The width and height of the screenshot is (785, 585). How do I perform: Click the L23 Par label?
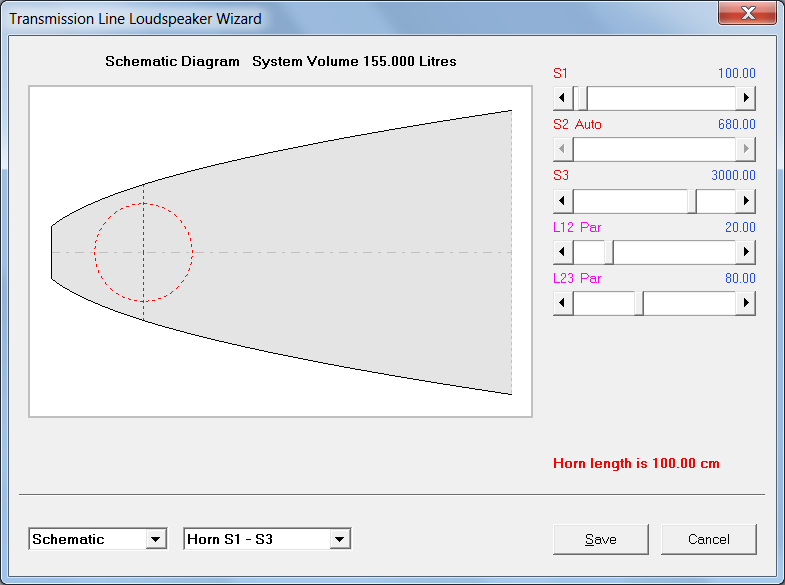577,278
